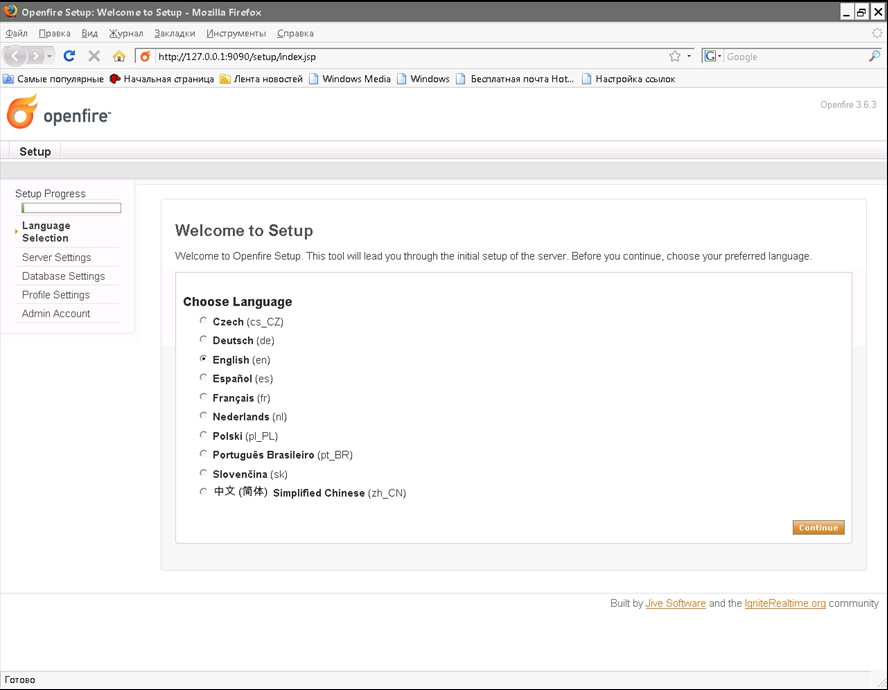Open the Лента новостей bookmark folder
This screenshot has height=690, width=888.
pos(261,79)
